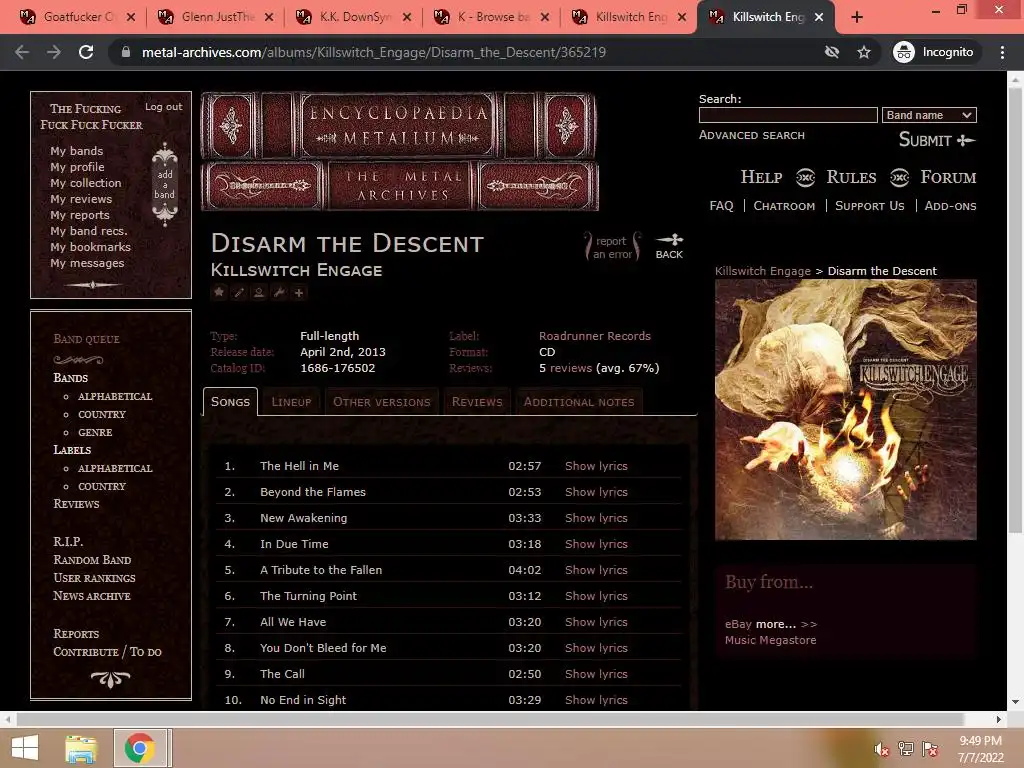Click the plus add icon under the album title
The height and width of the screenshot is (768, 1024).
(x=299, y=293)
